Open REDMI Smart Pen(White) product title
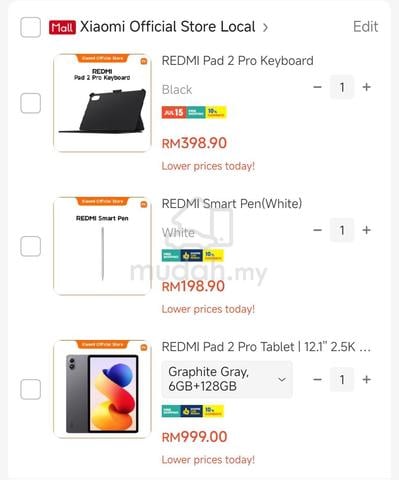The height and width of the screenshot is (480, 399). (x=232, y=203)
